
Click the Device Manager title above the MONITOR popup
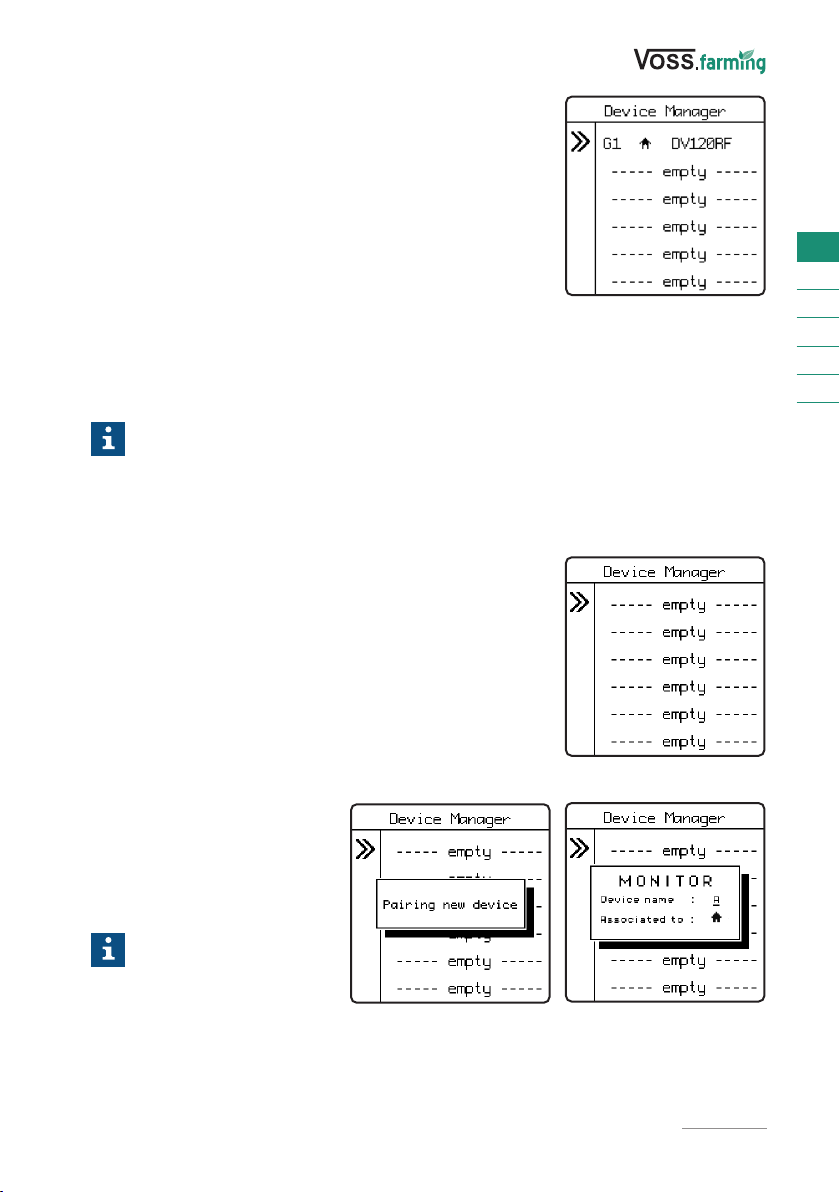tap(664, 818)
